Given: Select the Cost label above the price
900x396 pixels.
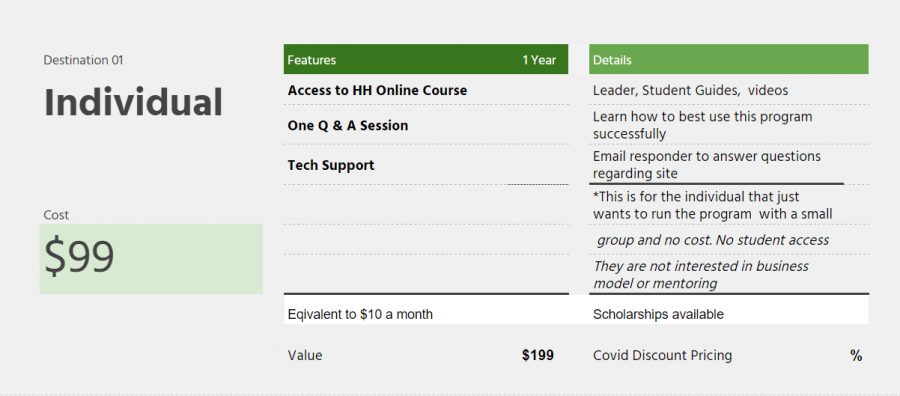Looking at the screenshot, I should [56, 215].
